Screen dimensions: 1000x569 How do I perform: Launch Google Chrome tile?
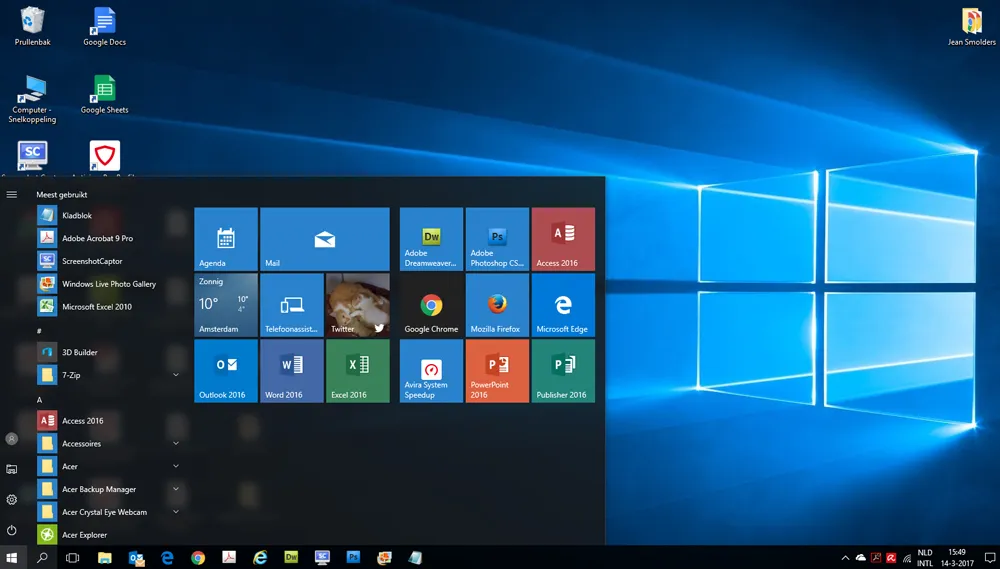[431, 305]
